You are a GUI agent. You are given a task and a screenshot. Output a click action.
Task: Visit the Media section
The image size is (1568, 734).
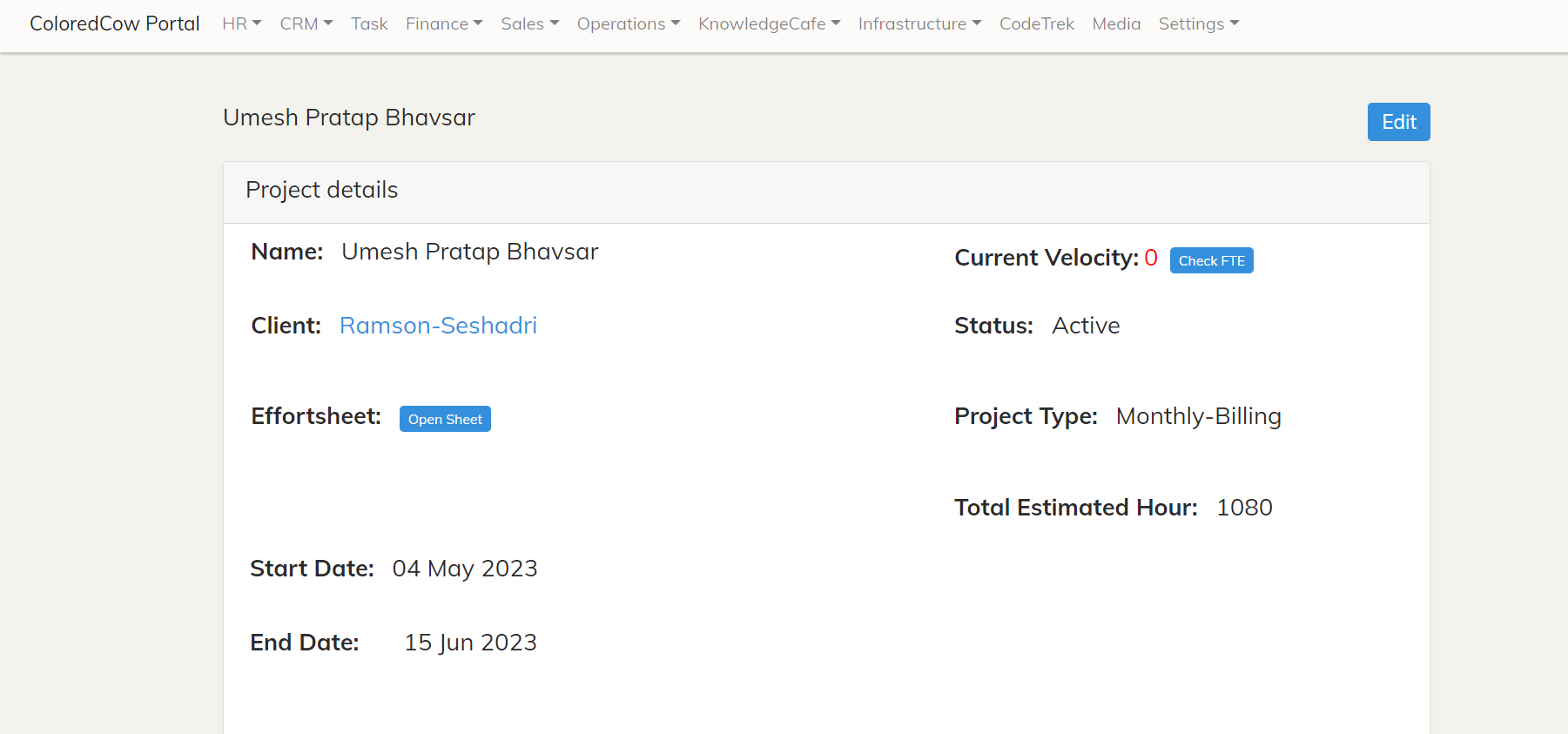[x=1116, y=24]
